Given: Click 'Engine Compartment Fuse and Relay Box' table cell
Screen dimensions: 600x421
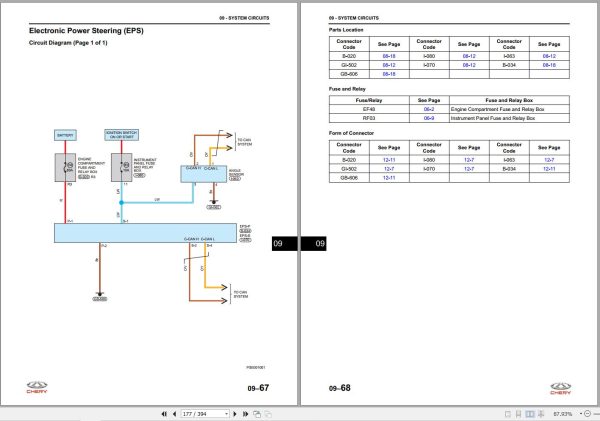Looking at the screenshot, I should 509,109.
